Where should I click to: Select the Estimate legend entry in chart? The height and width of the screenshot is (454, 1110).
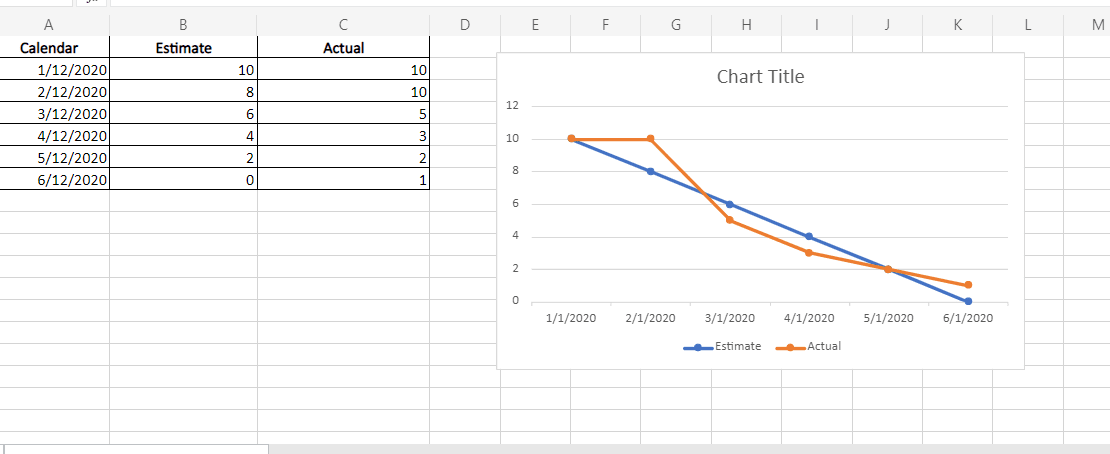click(722, 347)
